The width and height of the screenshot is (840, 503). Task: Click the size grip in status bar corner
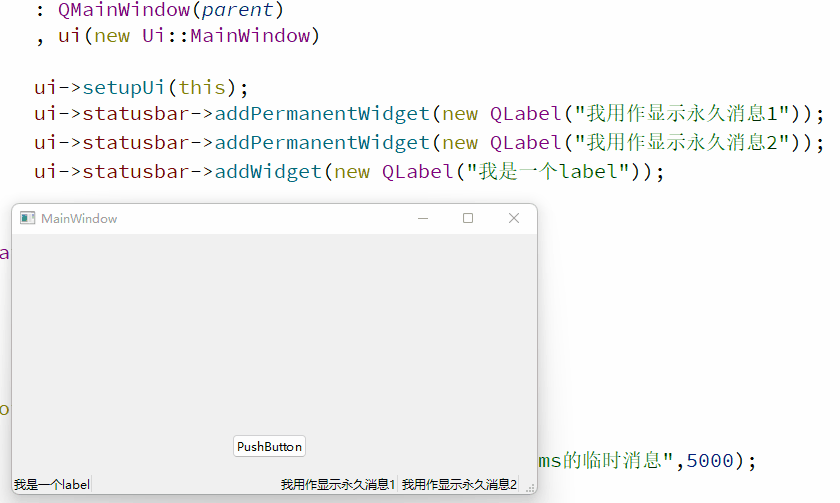coord(530,487)
